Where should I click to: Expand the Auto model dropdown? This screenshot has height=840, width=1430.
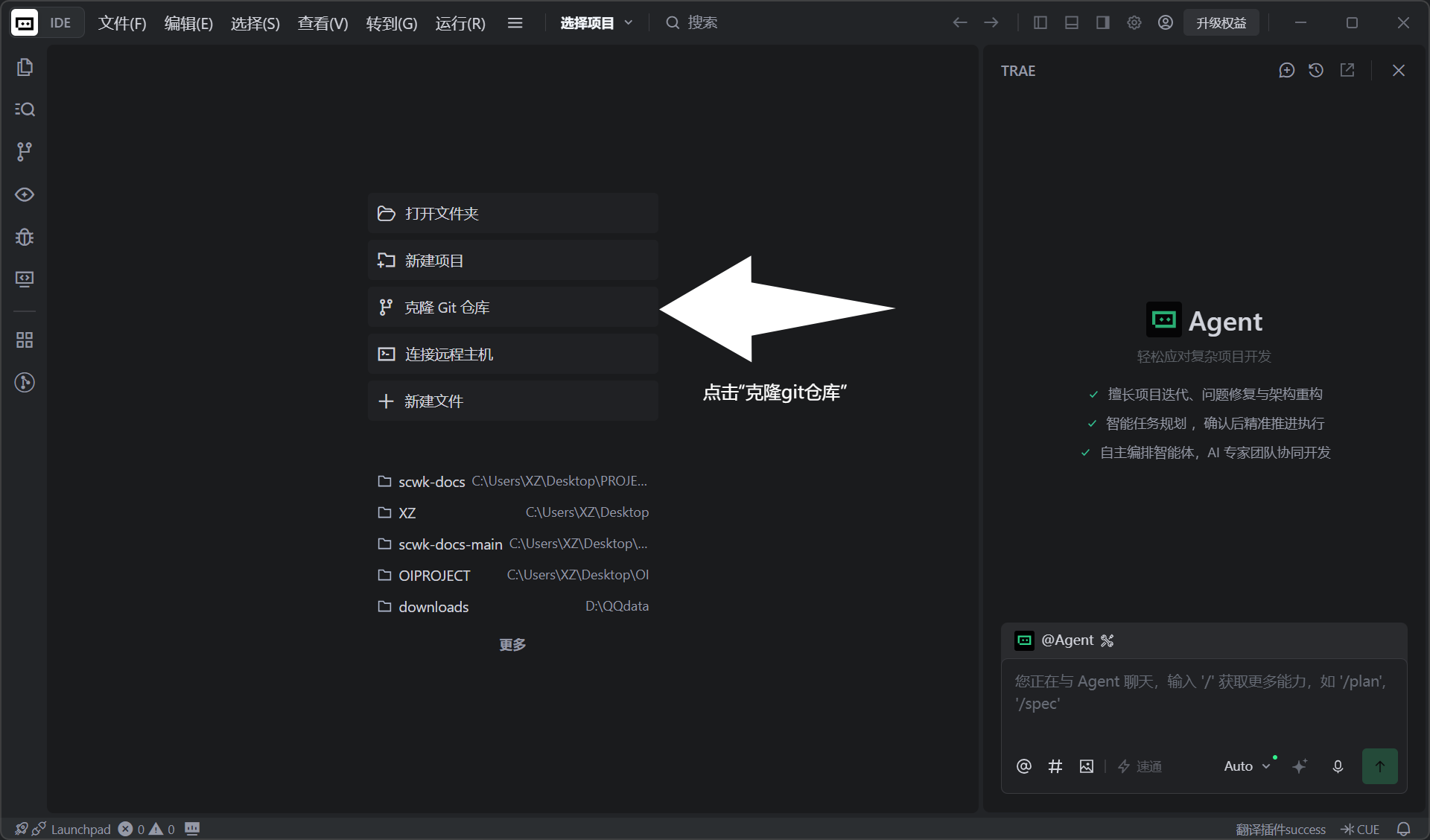(x=1248, y=766)
